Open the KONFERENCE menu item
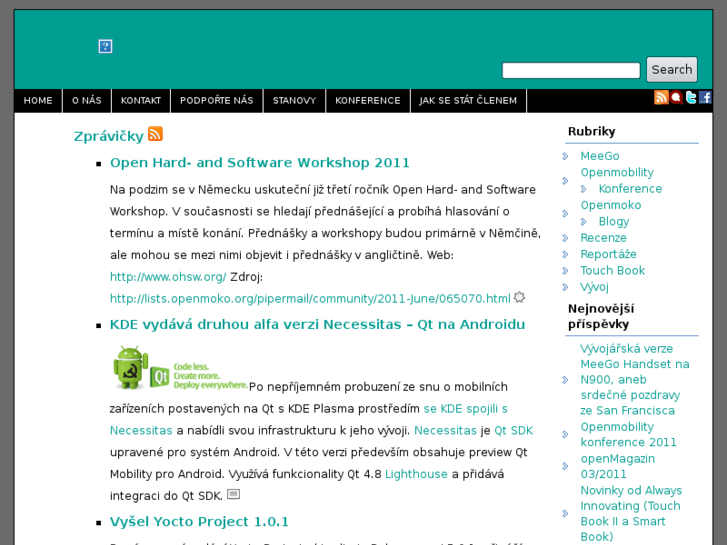727x545 pixels. [367, 101]
